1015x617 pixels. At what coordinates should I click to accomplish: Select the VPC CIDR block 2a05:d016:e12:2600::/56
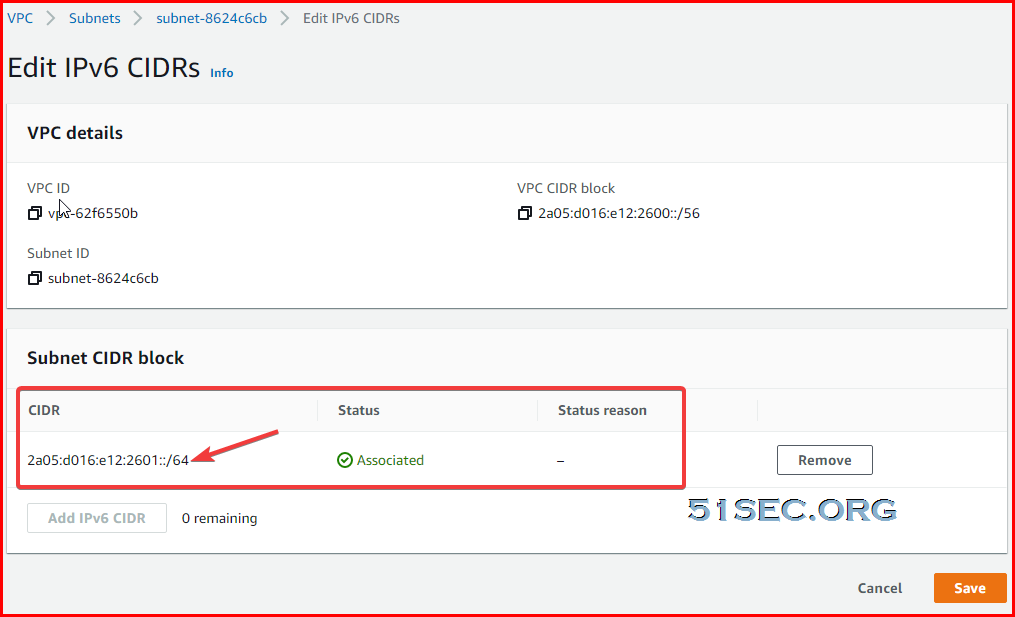(x=619, y=213)
